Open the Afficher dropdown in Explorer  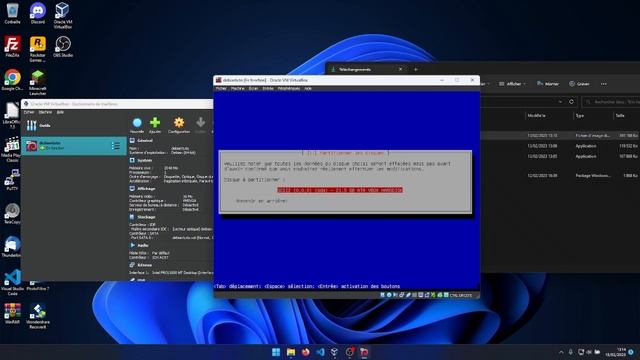pyautogui.click(x=512, y=84)
